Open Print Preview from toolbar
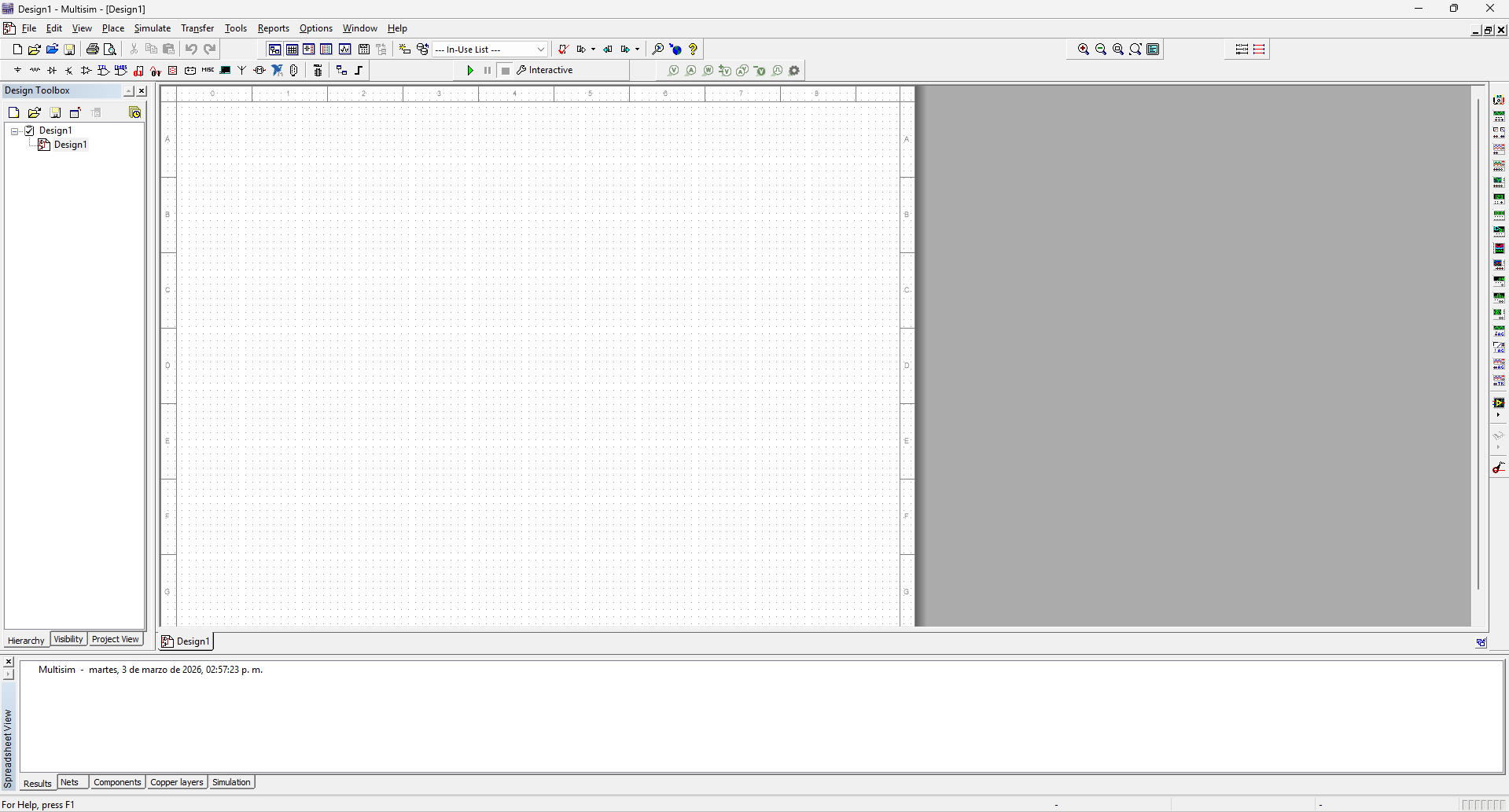This screenshot has width=1509, height=812. pos(110,49)
